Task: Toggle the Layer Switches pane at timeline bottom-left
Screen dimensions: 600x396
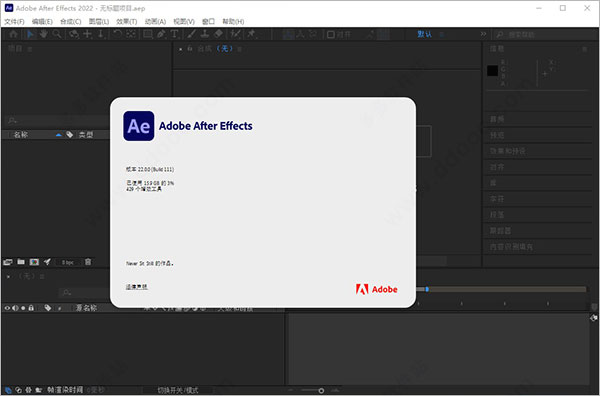Action: coord(8,390)
